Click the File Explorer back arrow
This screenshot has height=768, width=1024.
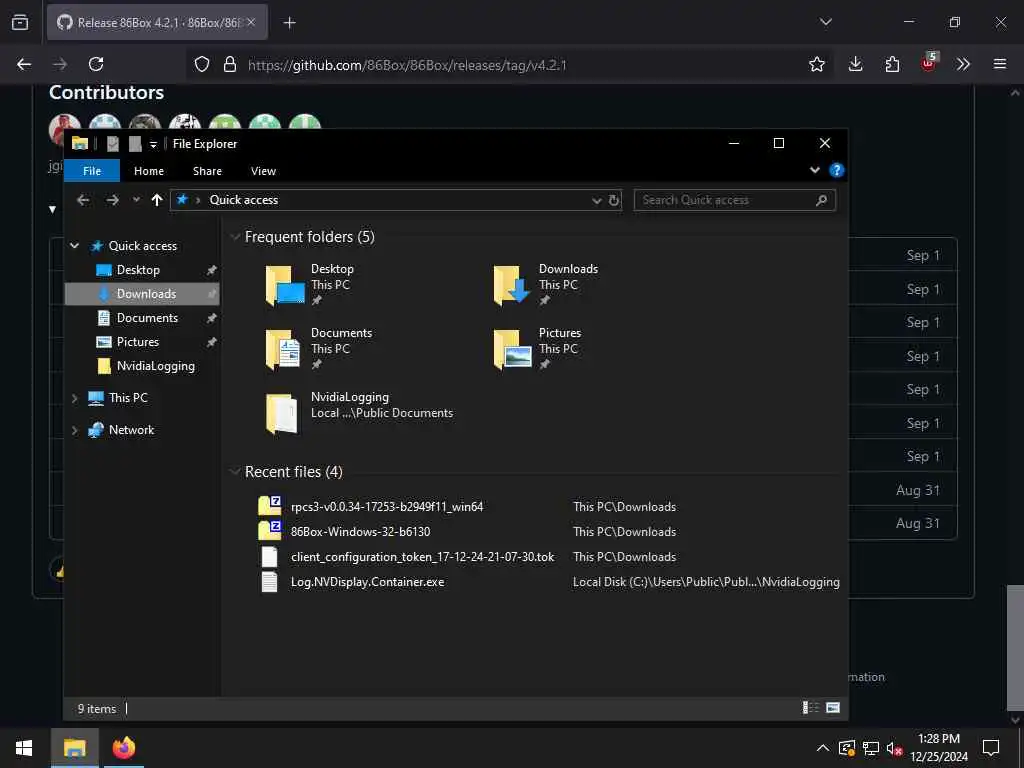coord(83,200)
